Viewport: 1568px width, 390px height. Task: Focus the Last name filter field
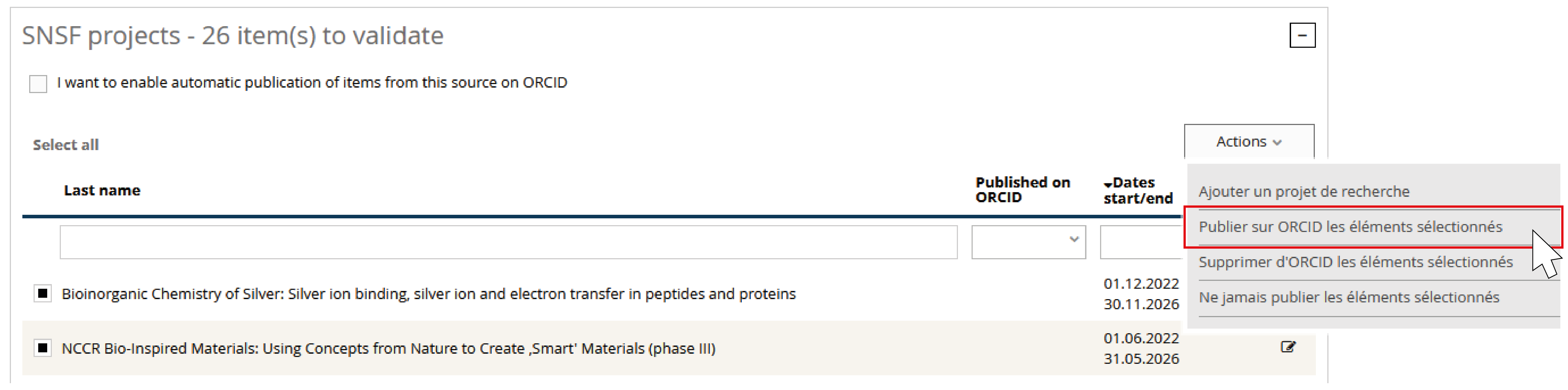pyautogui.click(x=508, y=242)
